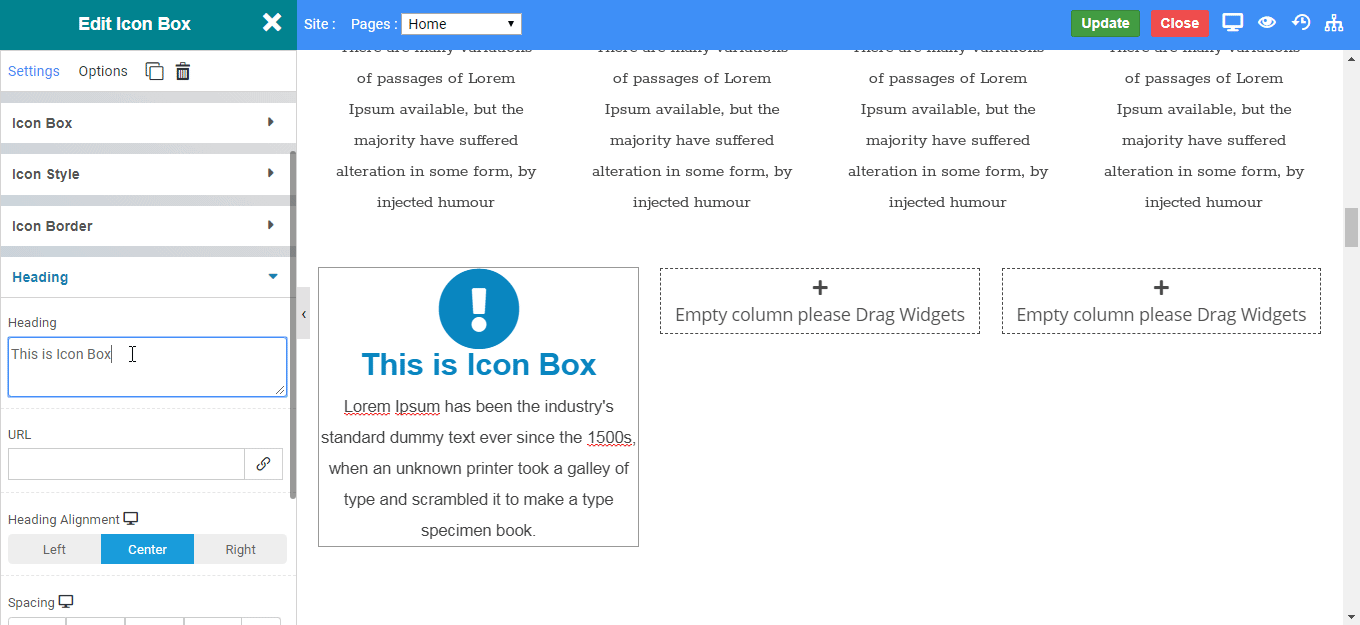This screenshot has width=1360, height=625.
Task: Click the delete trash icon
Action: (x=183, y=71)
